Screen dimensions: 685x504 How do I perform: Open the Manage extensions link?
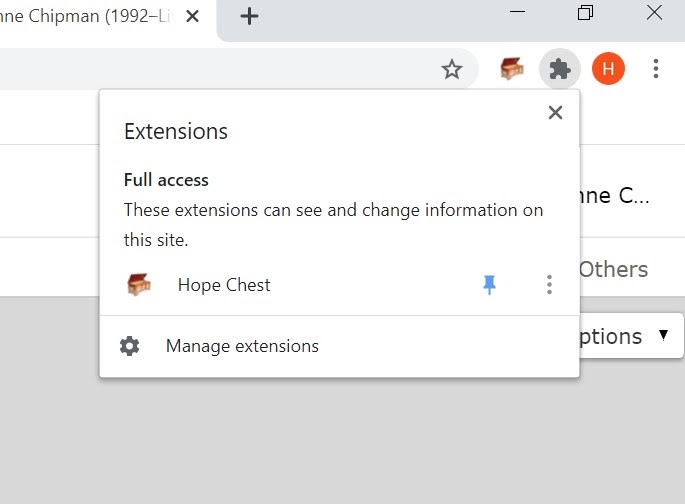coord(242,346)
